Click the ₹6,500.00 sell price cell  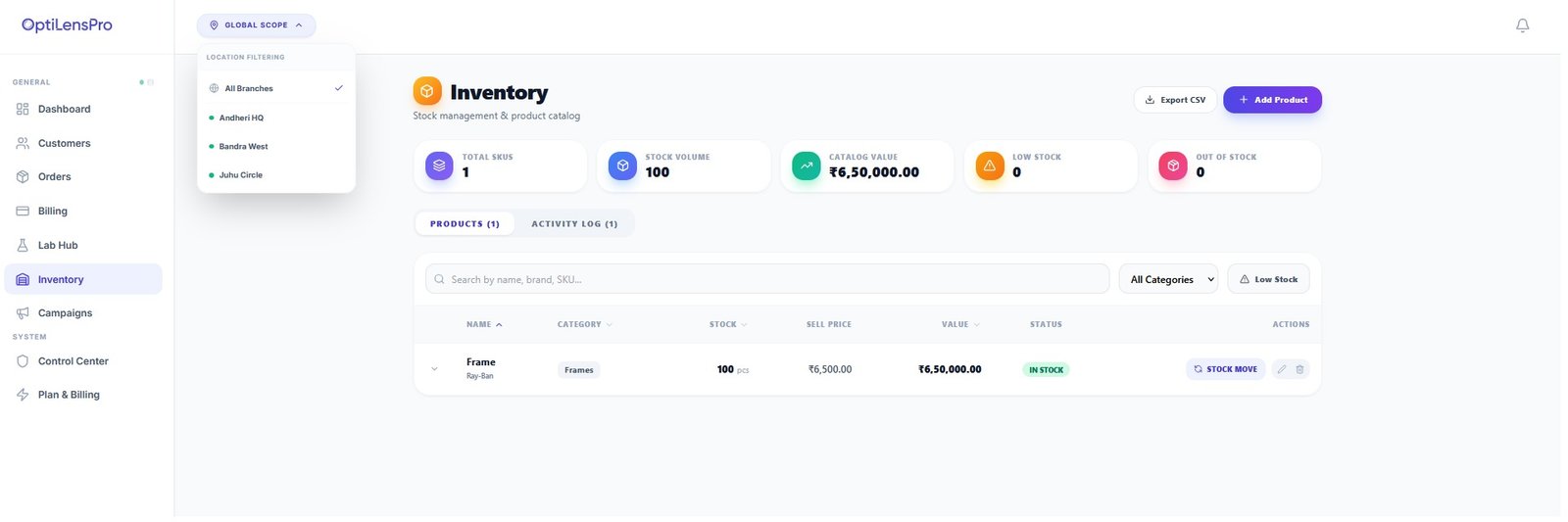click(x=830, y=369)
